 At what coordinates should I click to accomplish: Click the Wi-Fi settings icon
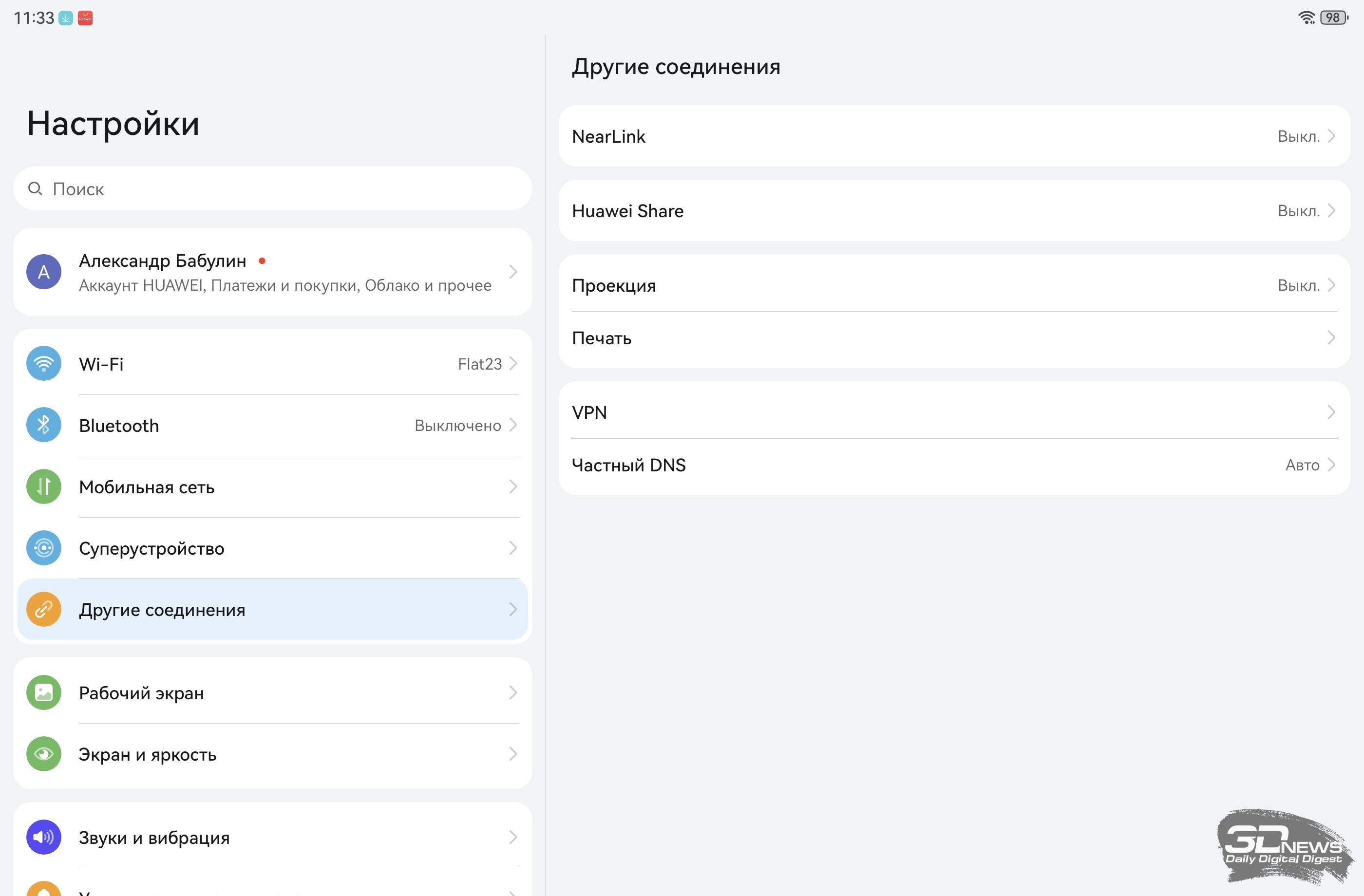(x=43, y=363)
